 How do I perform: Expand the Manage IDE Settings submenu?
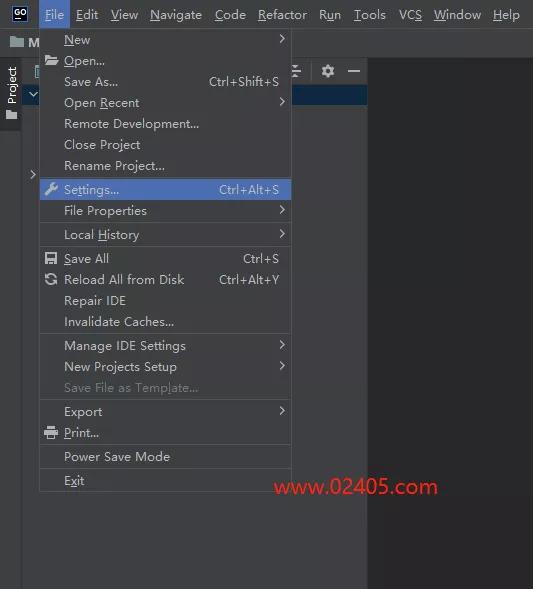165,346
